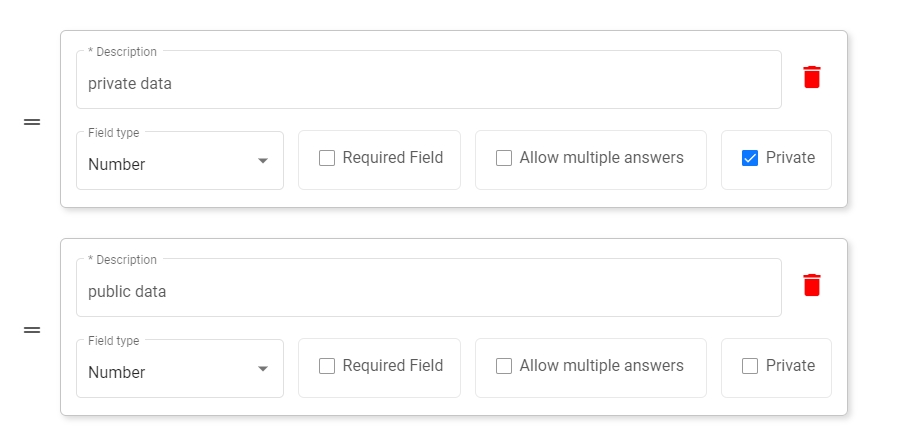905x442 pixels.
Task: Uncheck Private on private data field
Action: pos(750,158)
